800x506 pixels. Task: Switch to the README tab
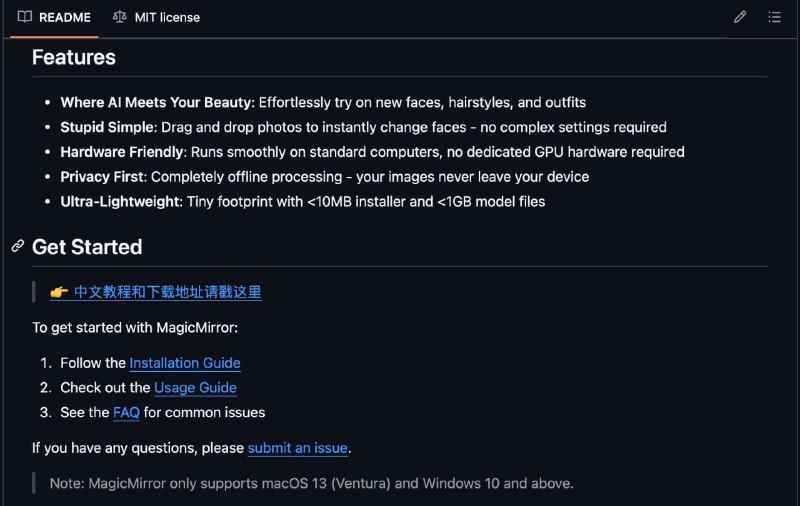coord(54,17)
